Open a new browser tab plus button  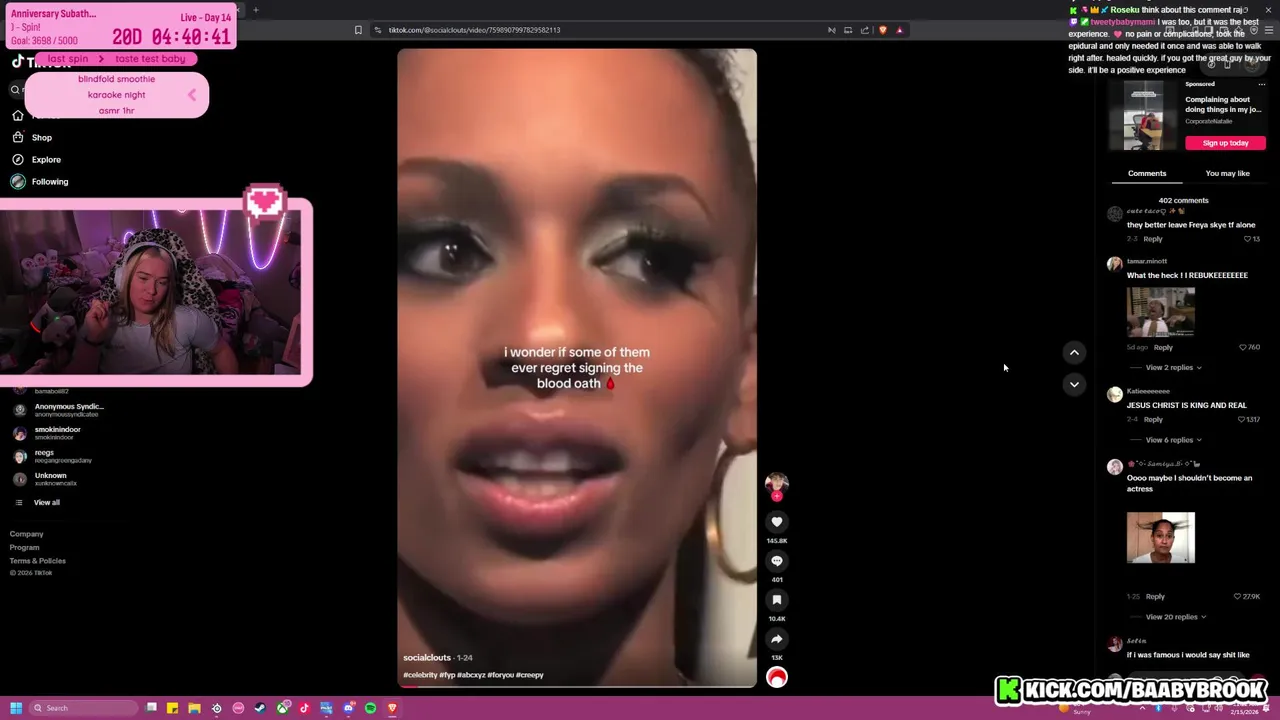point(256,10)
